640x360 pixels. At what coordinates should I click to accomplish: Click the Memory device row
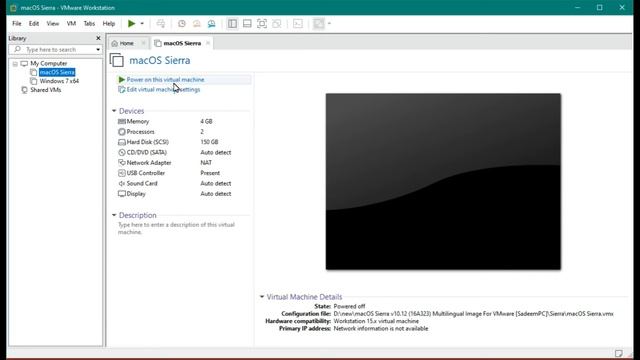[x=183, y=121]
